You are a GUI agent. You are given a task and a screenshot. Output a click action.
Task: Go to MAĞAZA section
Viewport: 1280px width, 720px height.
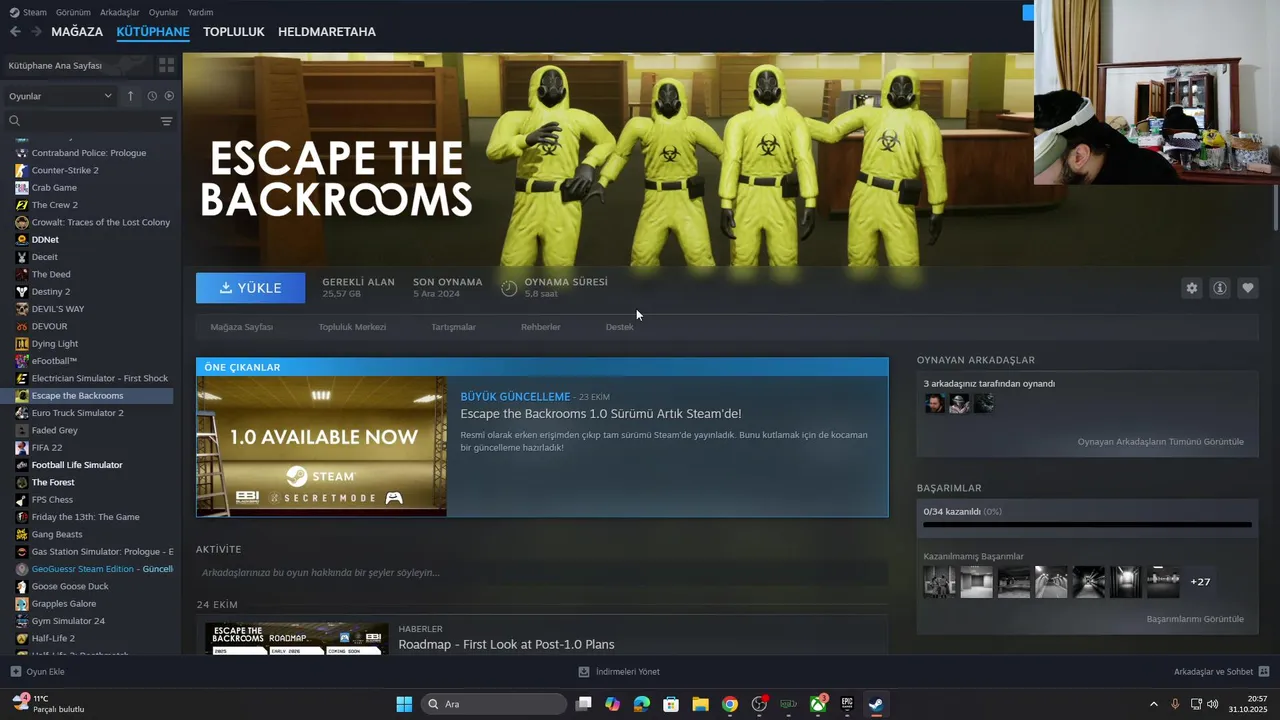coord(77,32)
